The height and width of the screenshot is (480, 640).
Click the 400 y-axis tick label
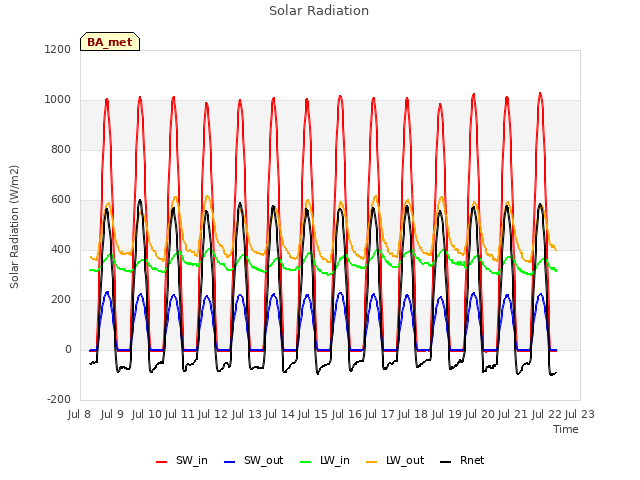pyautogui.click(x=61, y=249)
